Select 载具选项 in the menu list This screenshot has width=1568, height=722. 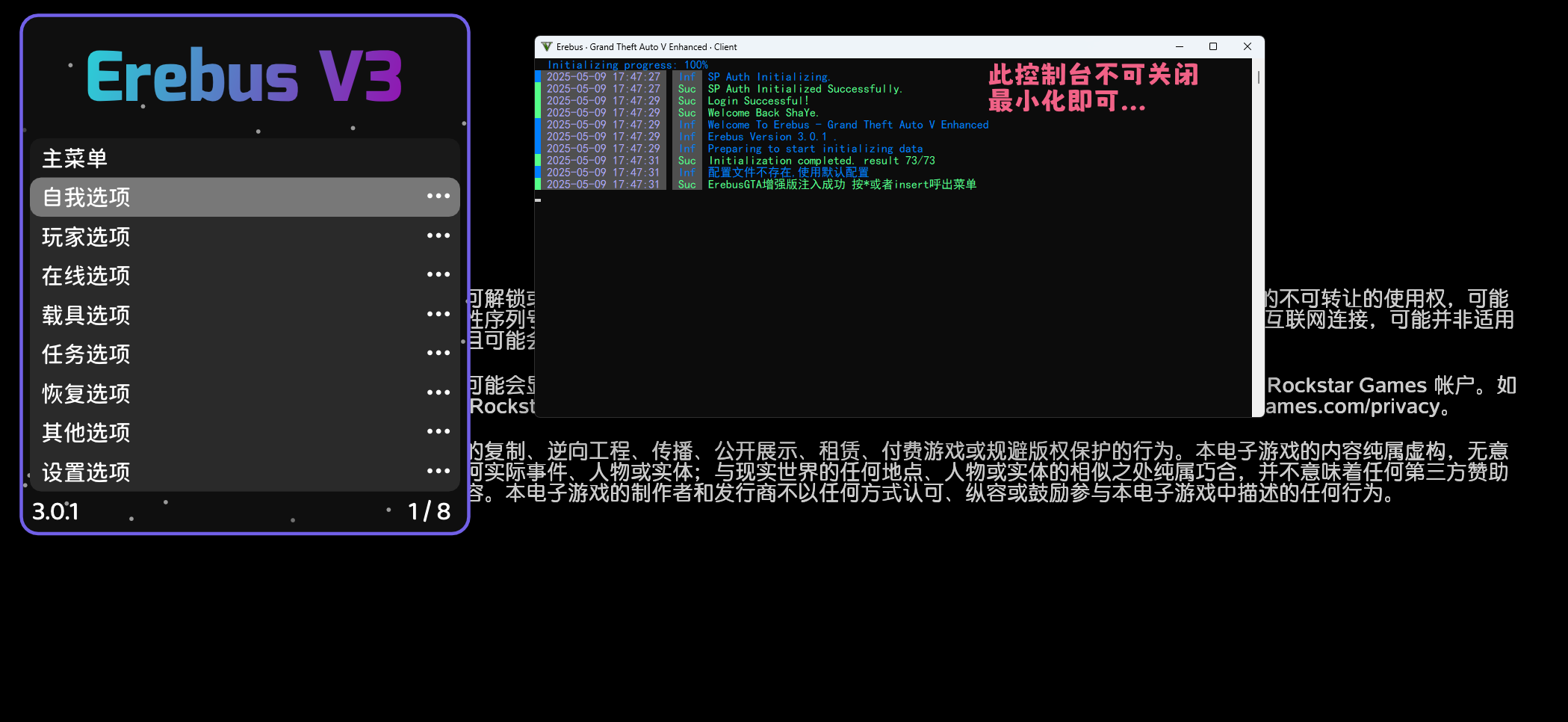point(87,315)
